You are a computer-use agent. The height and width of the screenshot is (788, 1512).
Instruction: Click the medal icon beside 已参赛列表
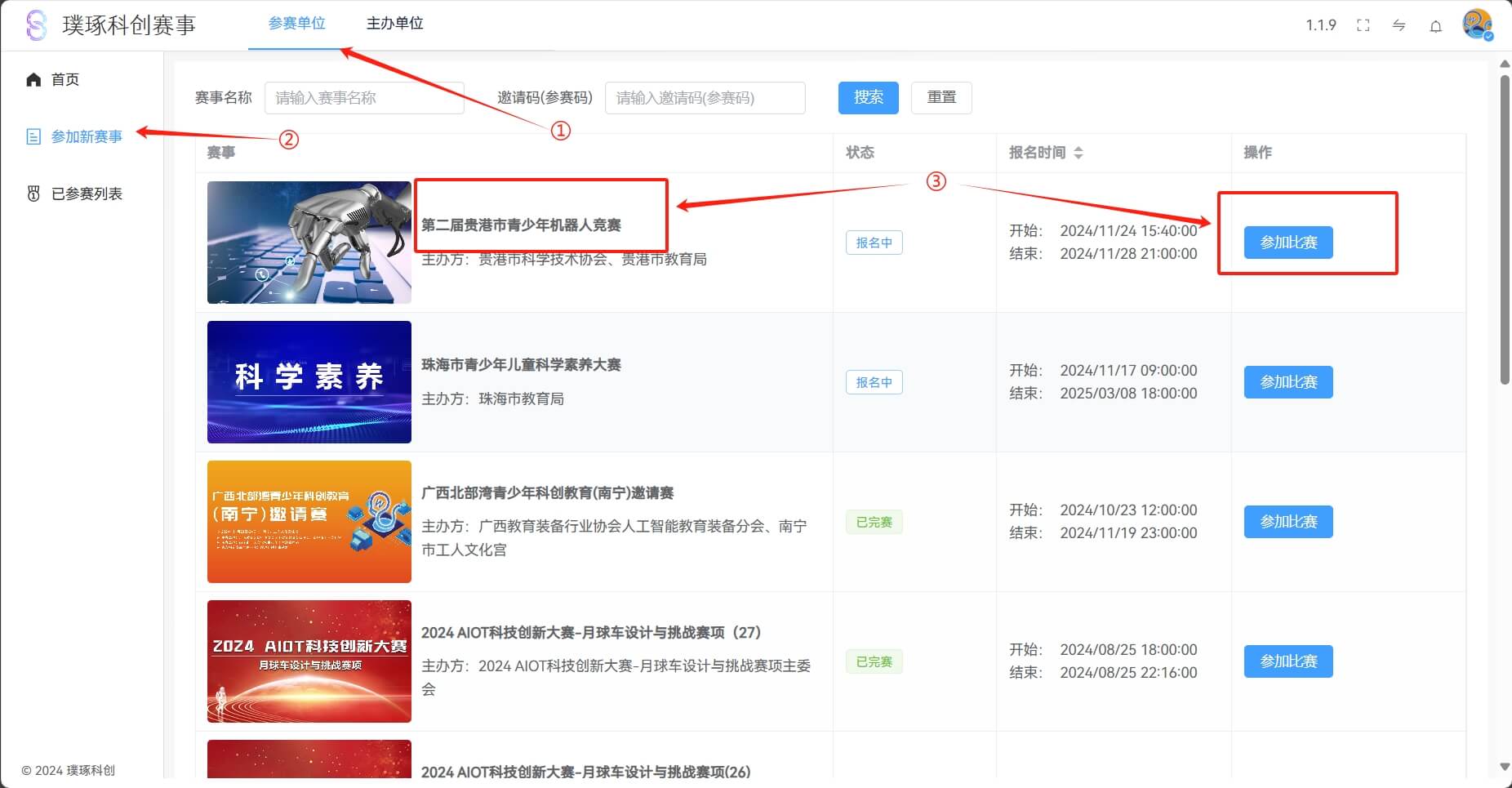pyautogui.click(x=33, y=194)
